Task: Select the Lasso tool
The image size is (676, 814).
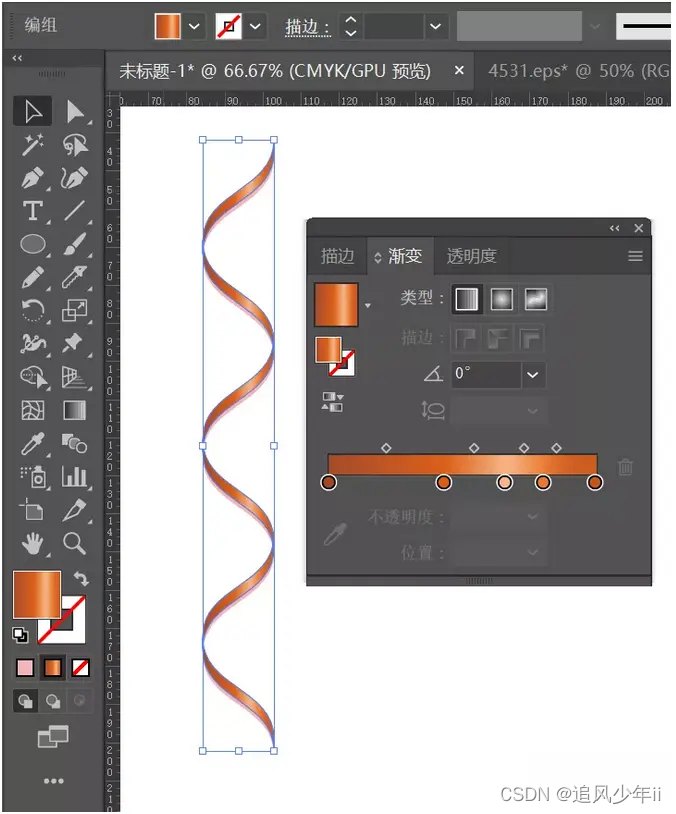Action: pos(75,145)
